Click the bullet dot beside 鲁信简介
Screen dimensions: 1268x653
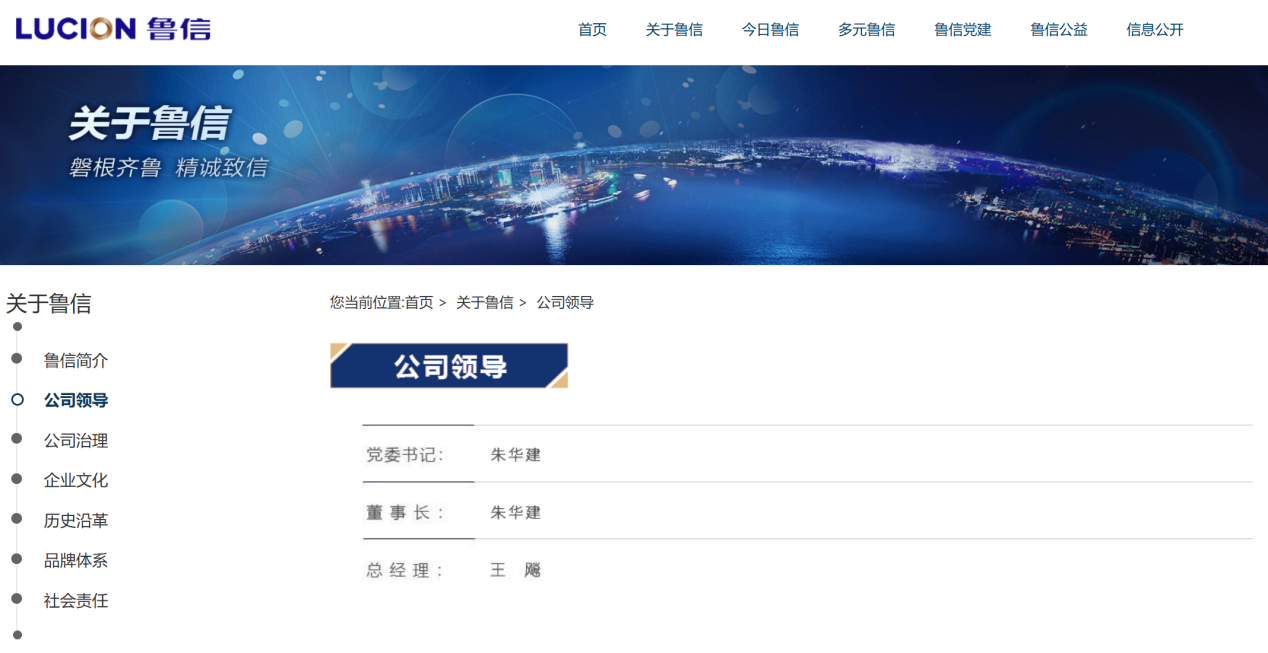point(17,358)
